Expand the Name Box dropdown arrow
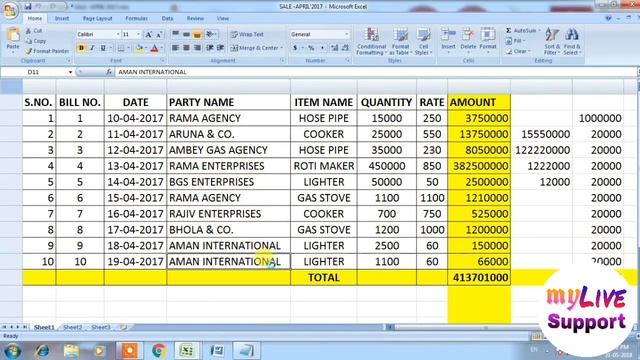The width and height of the screenshot is (640, 360). click(70, 72)
